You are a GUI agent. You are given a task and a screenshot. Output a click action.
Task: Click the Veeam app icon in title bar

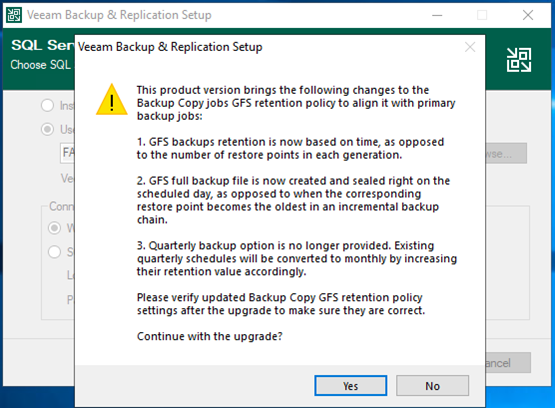point(14,15)
